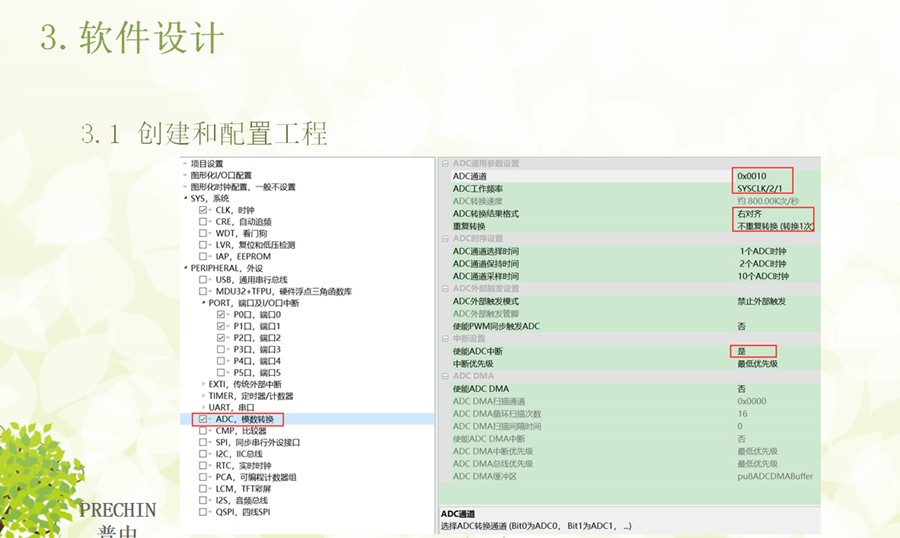Change 重复转换 value 不重复转换
Screen dimensions: 900x538
coord(775,226)
